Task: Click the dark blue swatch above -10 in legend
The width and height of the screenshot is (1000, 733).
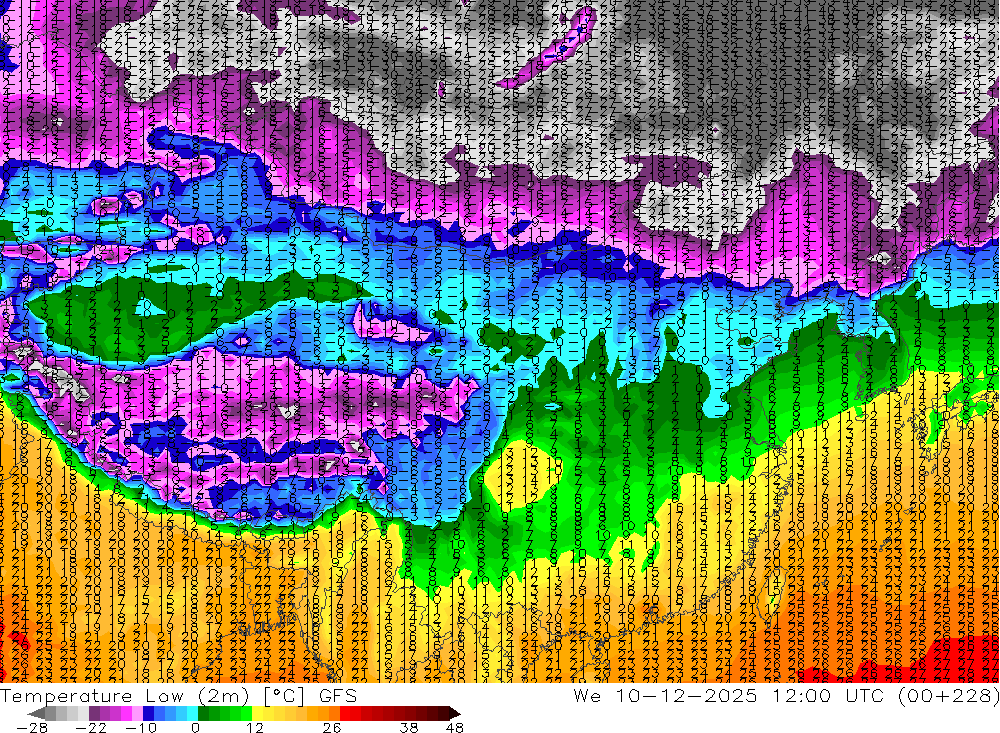Action: click(x=148, y=713)
